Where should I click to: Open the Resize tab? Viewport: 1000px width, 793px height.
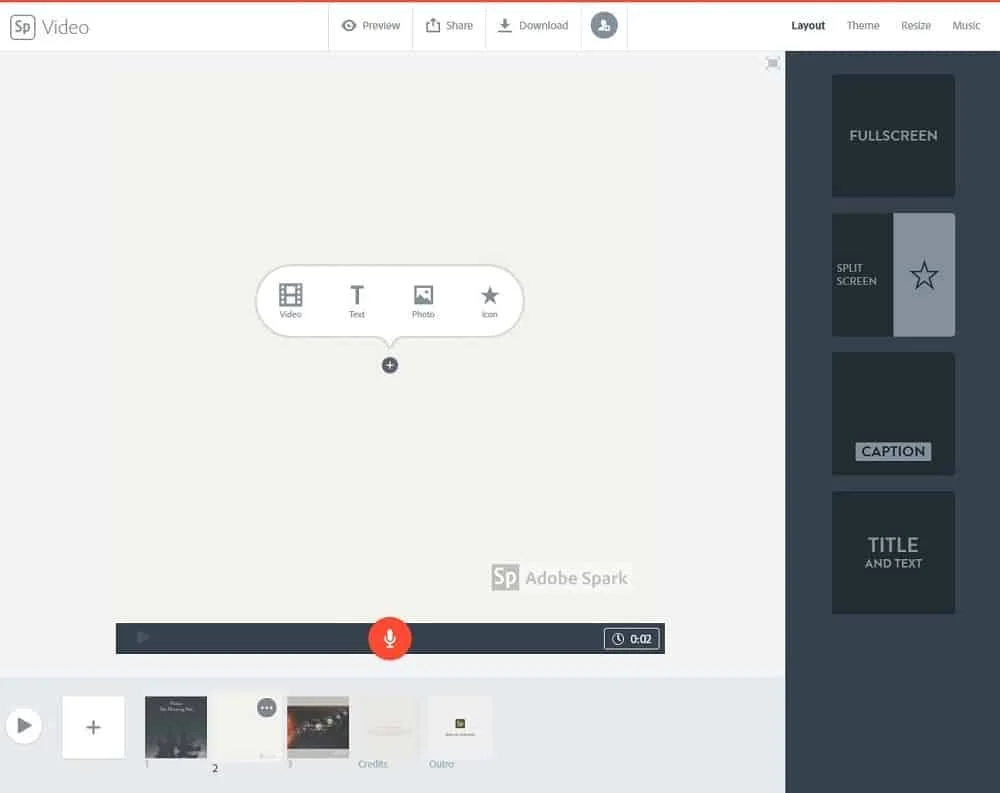tap(916, 26)
